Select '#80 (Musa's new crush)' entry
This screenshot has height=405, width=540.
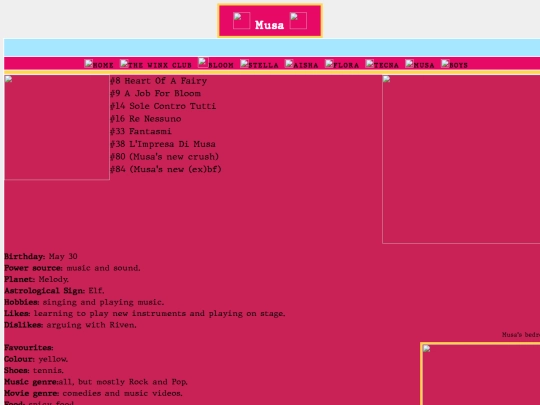(x=164, y=157)
